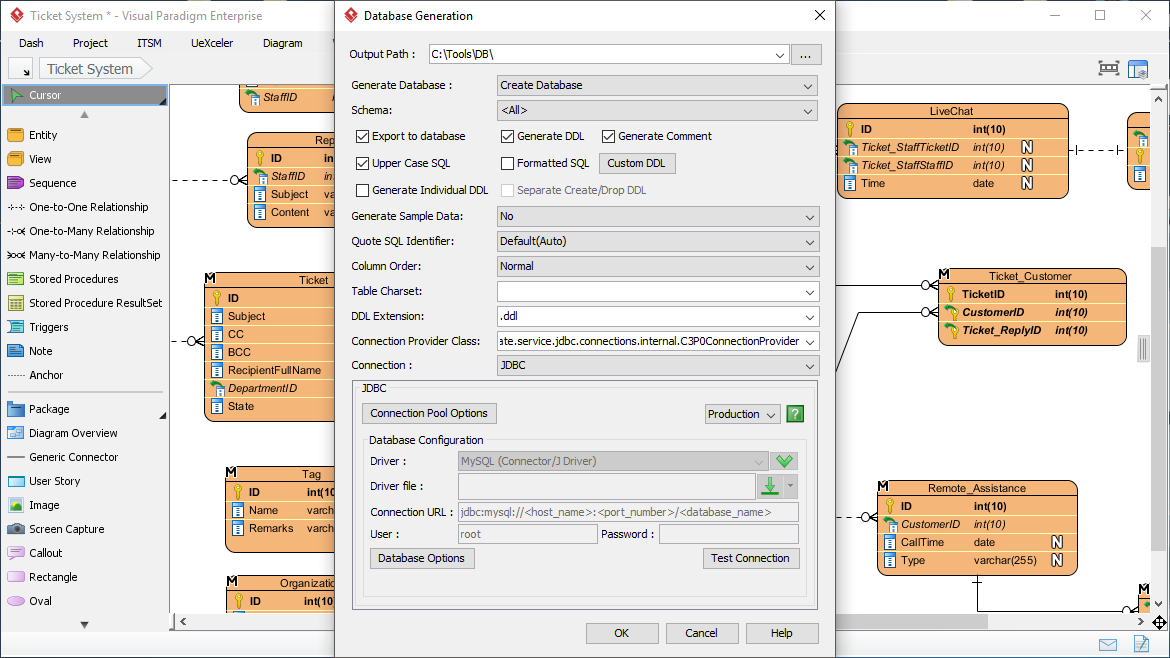This screenshot has width=1170, height=658.
Task: Toggle Generate Comment checkbox
Action: [609, 137]
